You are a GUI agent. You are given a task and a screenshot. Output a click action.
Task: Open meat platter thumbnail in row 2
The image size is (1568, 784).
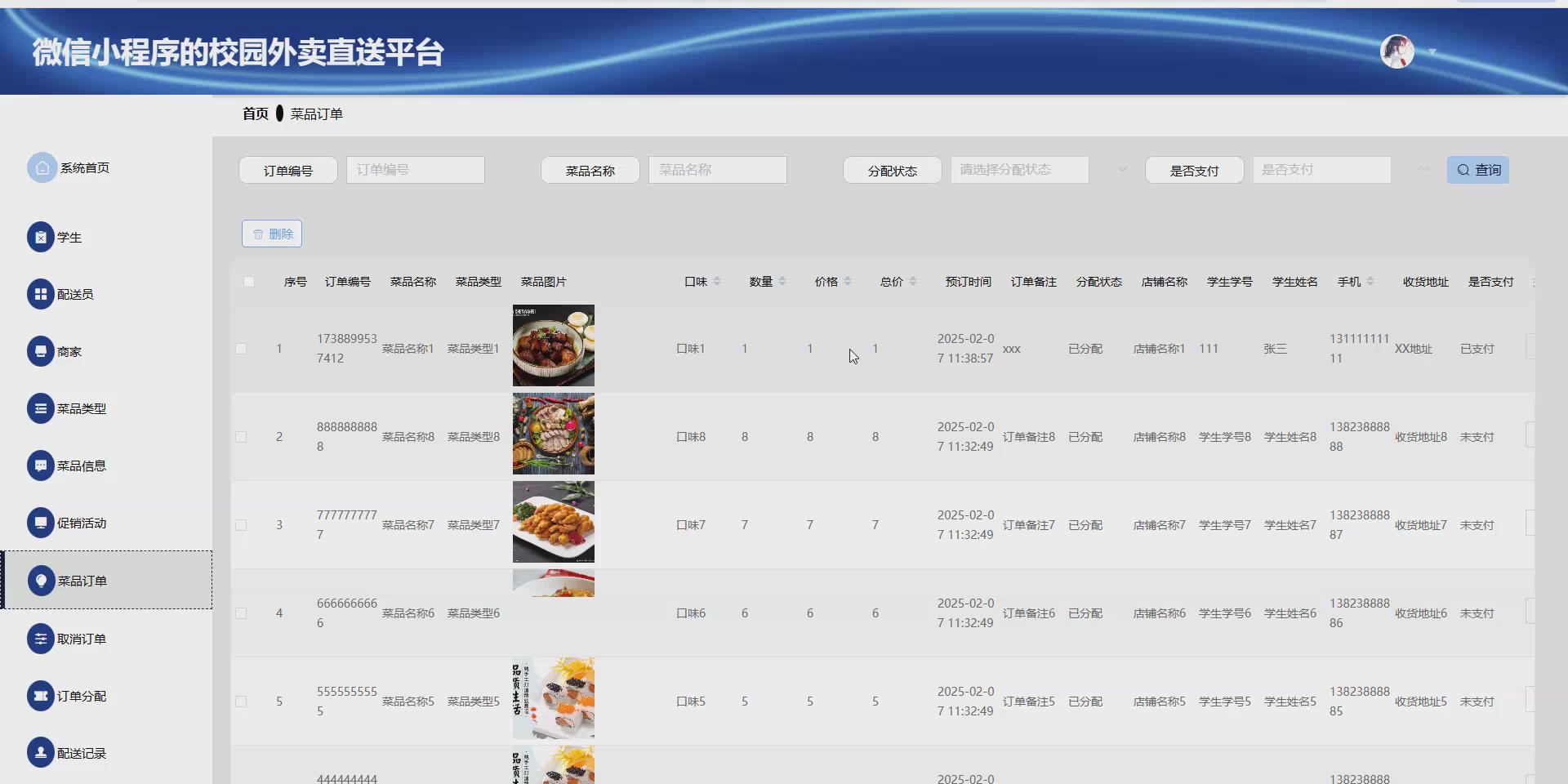pos(554,434)
